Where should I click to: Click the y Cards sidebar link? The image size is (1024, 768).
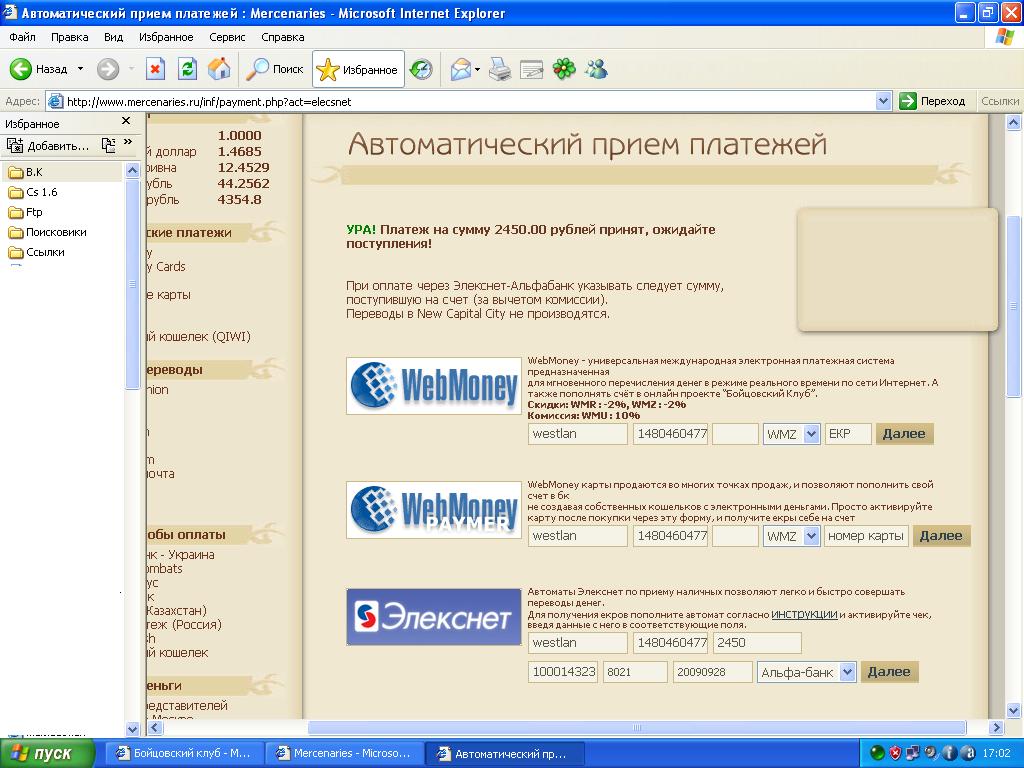coord(167,266)
